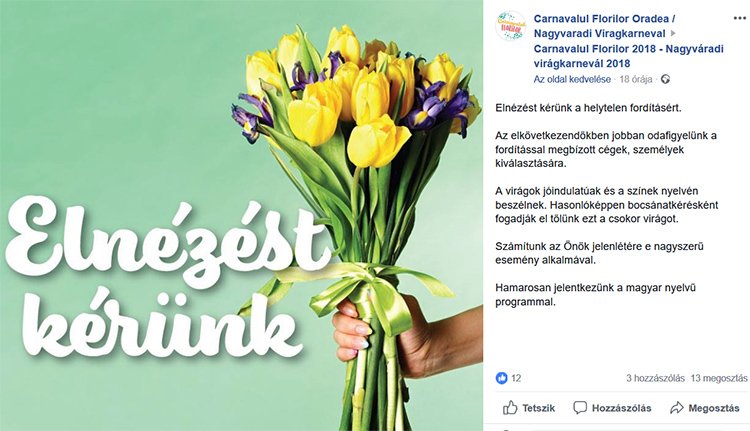Viewport: 750px width, 431px height.
Task: Click the globe public-audience icon
Action: coord(666,79)
